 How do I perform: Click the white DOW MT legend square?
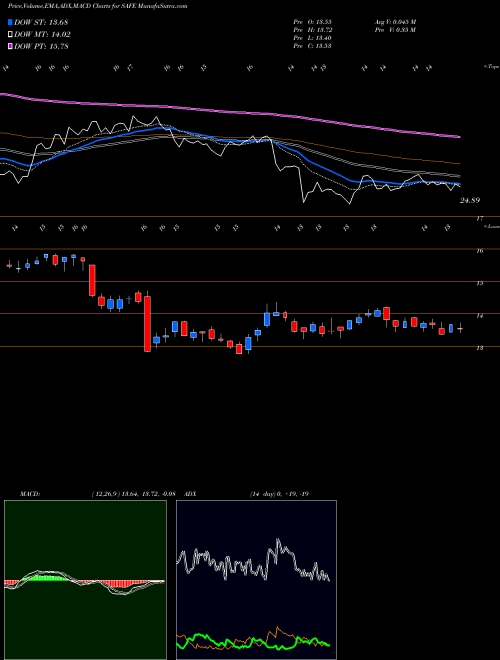coord(11,35)
